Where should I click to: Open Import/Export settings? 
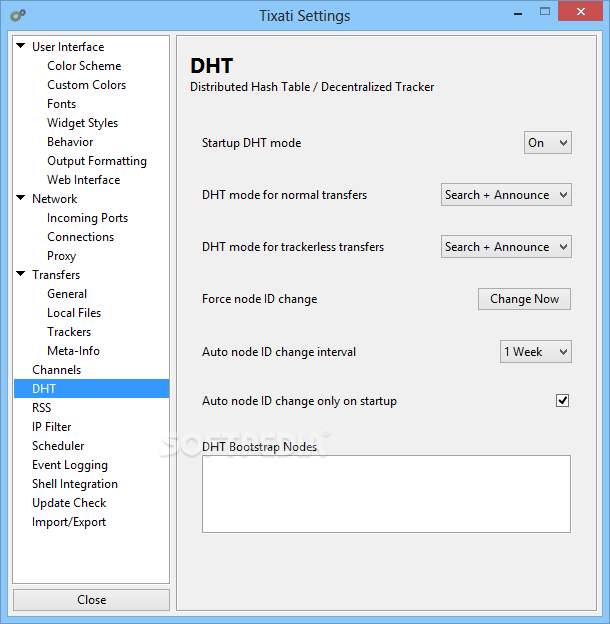point(69,522)
